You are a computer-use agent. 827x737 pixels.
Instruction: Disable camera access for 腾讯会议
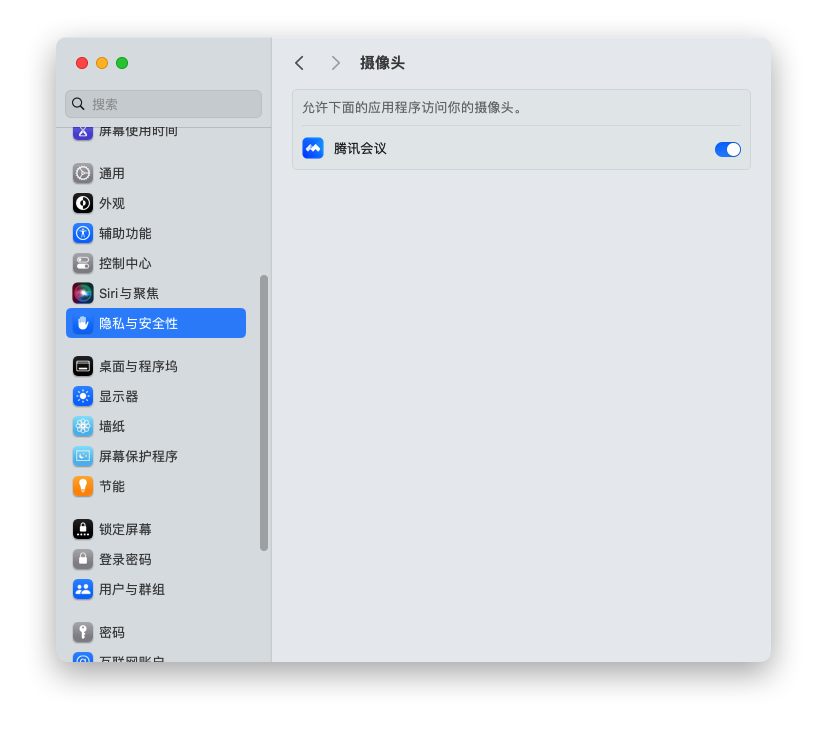[x=727, y=149]
